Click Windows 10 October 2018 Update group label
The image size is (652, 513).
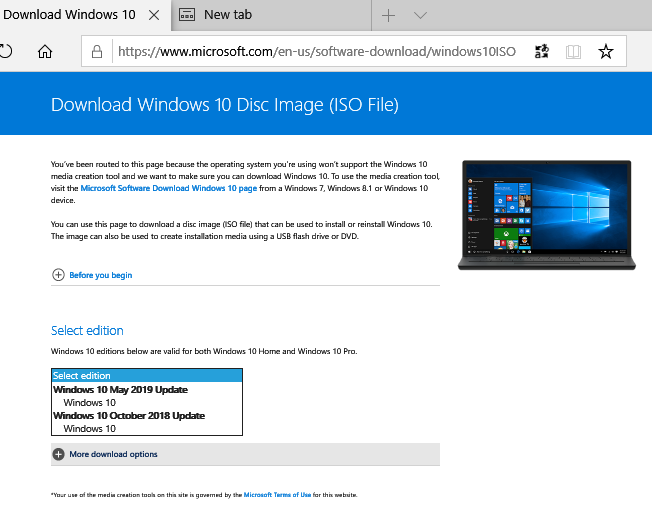[129, 416]
